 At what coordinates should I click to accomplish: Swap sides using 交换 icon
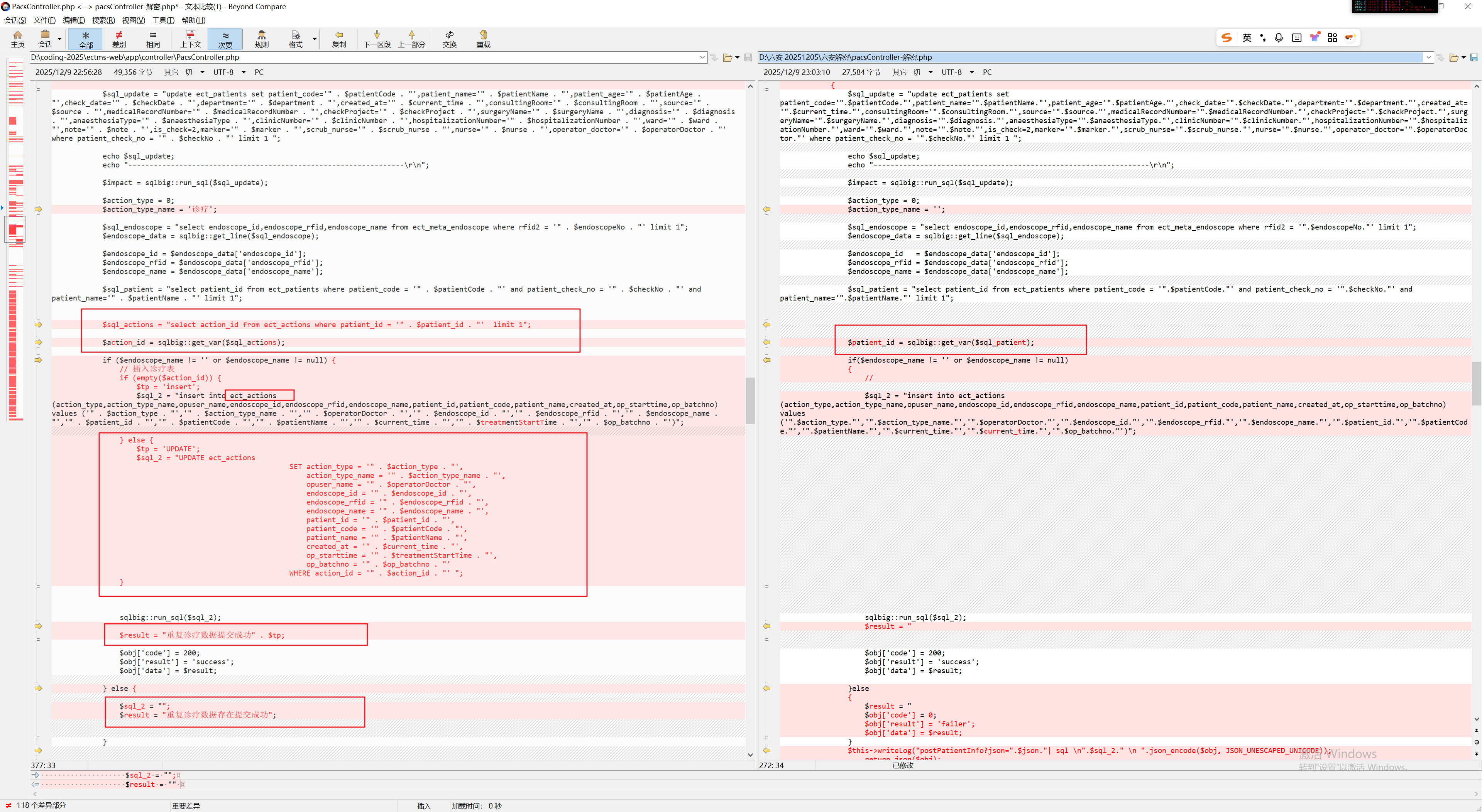pyautogui.click(x=449, y=39)
